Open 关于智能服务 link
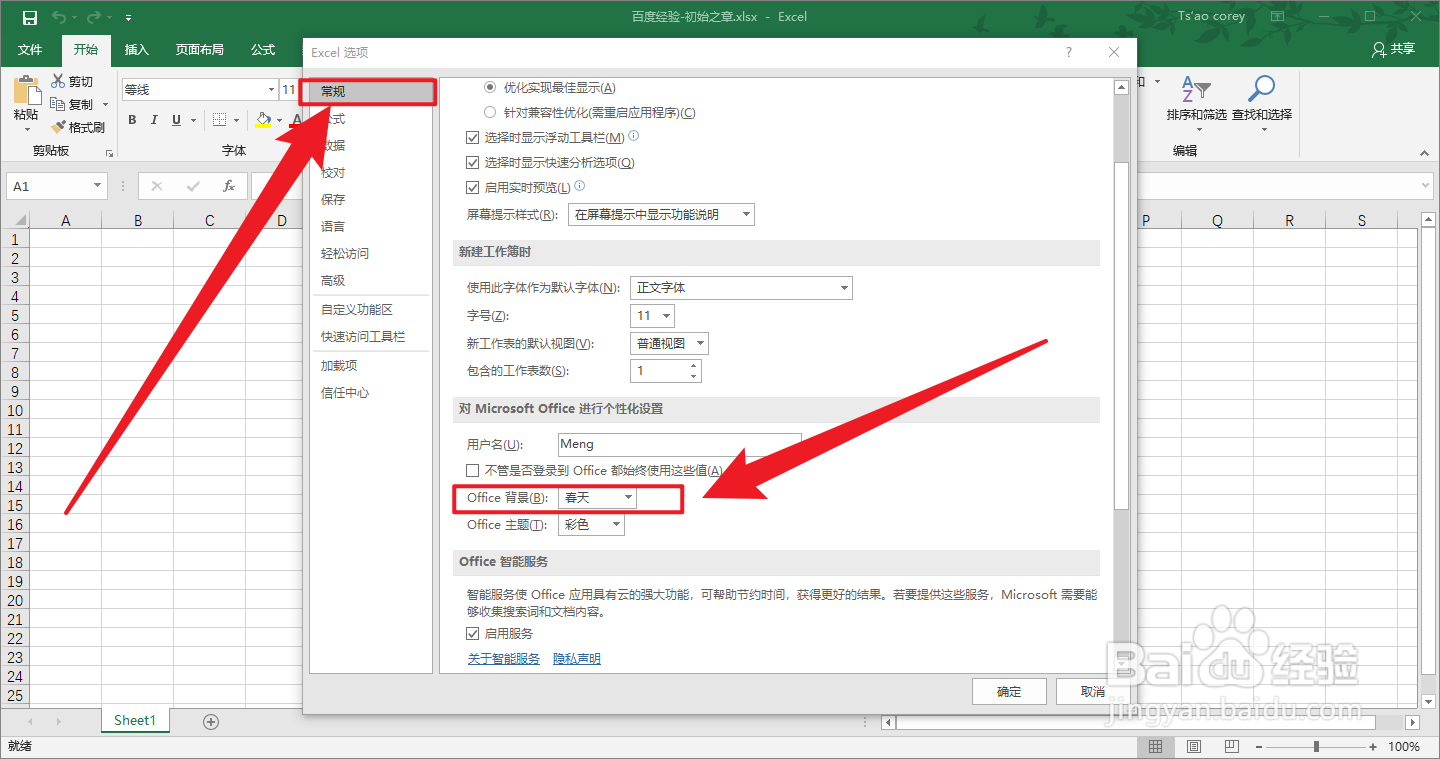This screenshot has width=1440, height=759. [504, 659]
